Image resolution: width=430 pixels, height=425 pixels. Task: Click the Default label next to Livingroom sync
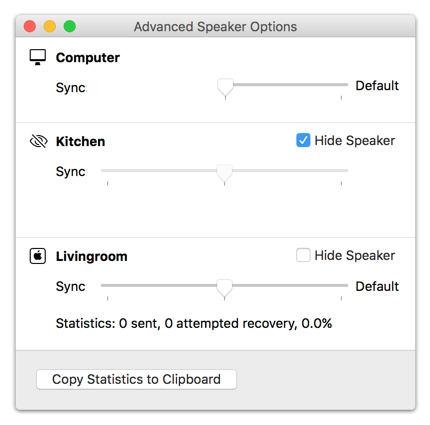pos(377,286)
